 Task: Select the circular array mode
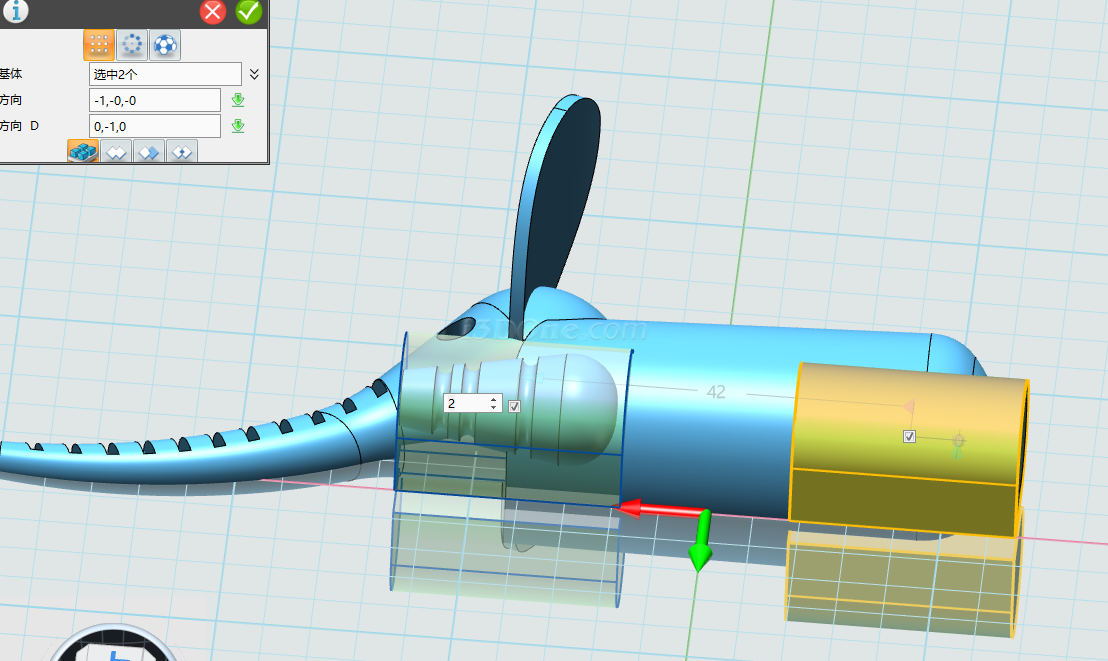(132, 44)
